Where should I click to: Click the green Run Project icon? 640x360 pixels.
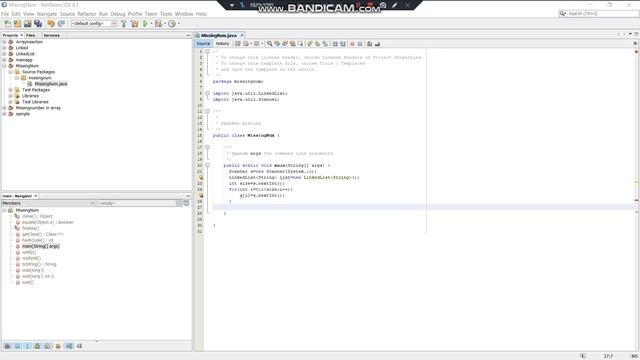tap(145, 24)
